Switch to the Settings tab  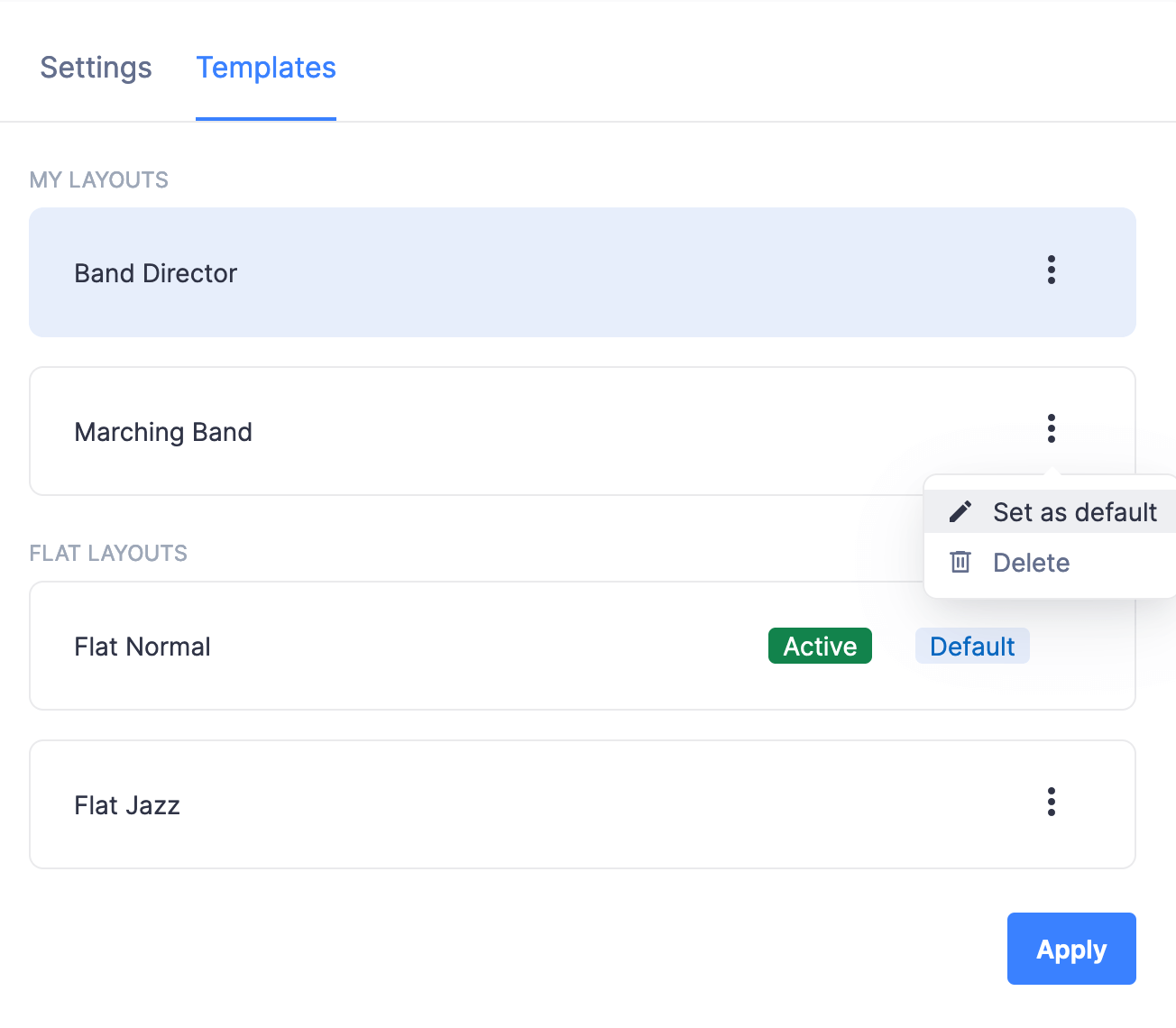tap(96, 68)
